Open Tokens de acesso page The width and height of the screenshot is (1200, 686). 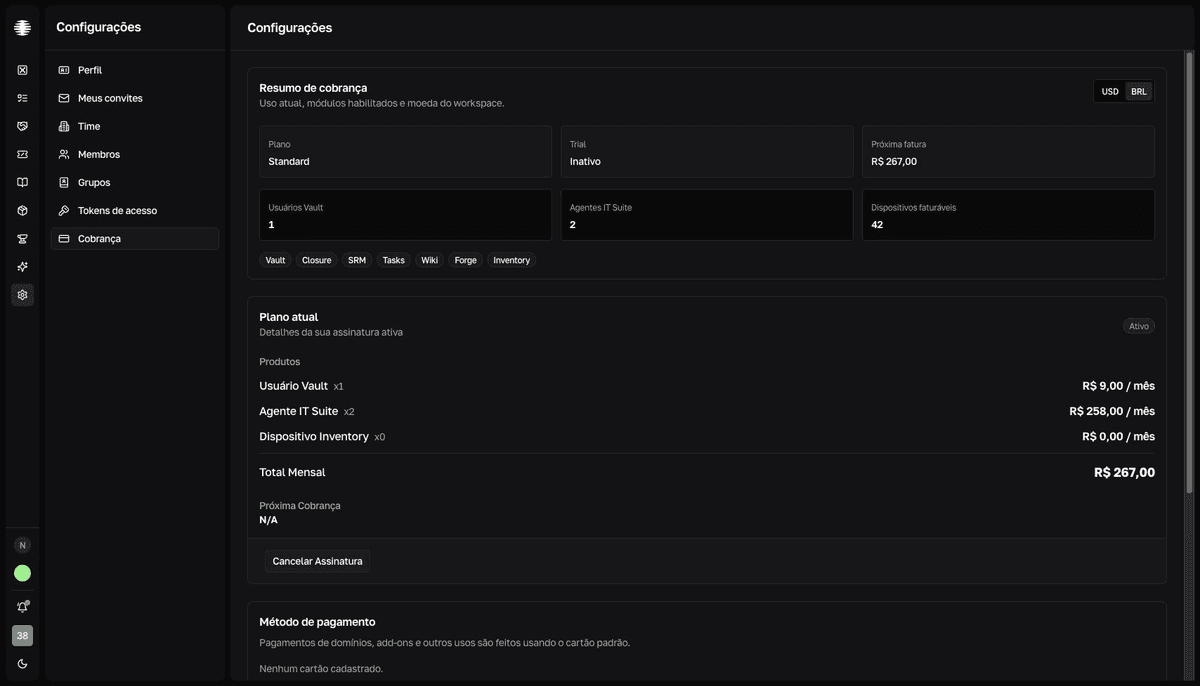[135, 210]
